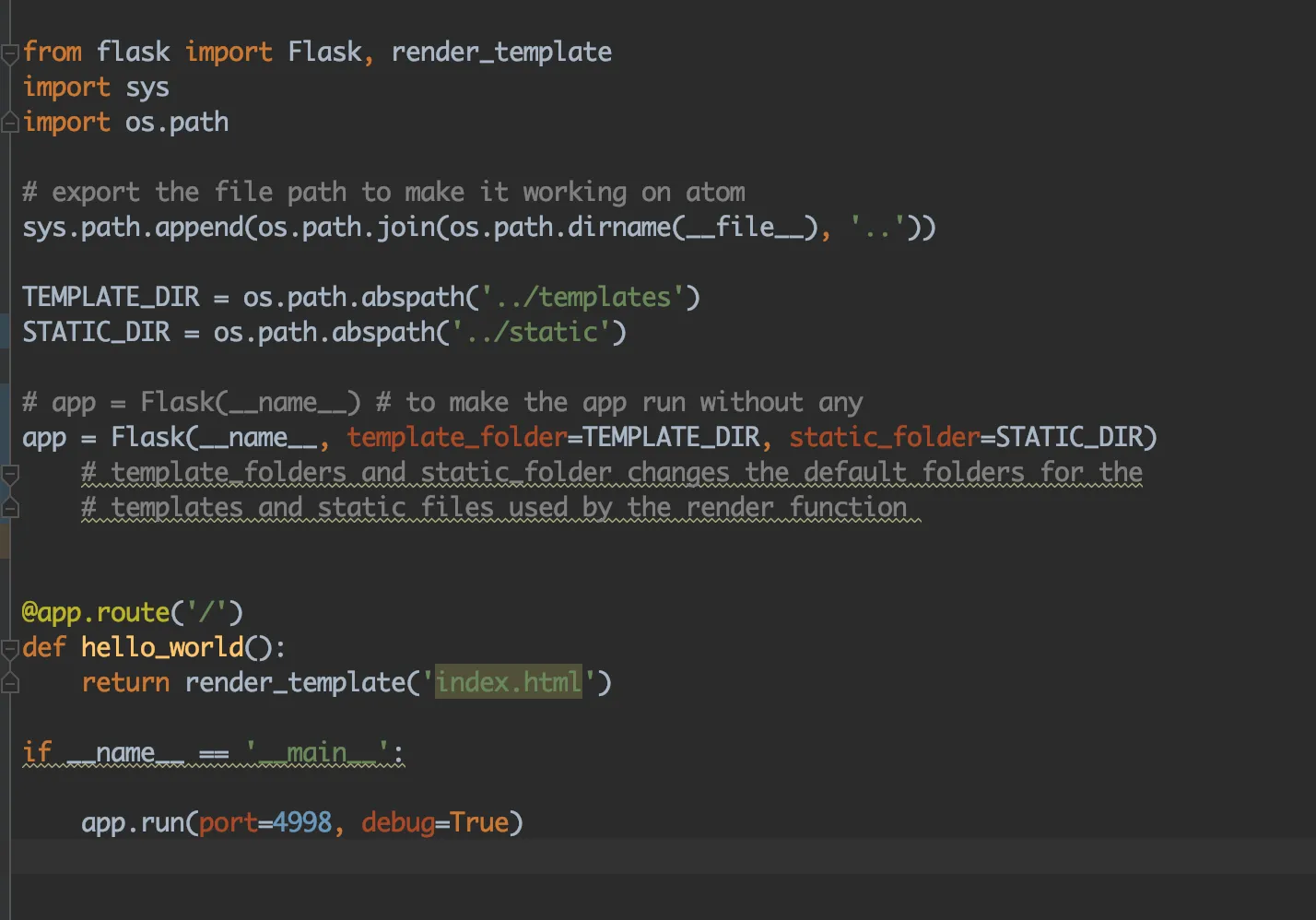Image resolution: width=1316 pixels, height=920 pixels.
Task: Click the '__file__' variable
Action: [745, 227]
